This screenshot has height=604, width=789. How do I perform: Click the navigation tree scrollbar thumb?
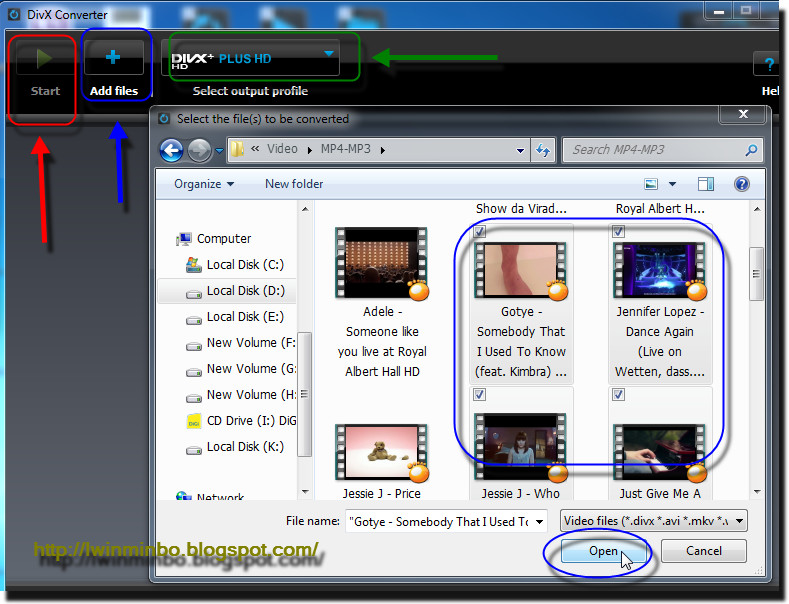[x=304, y=394]
